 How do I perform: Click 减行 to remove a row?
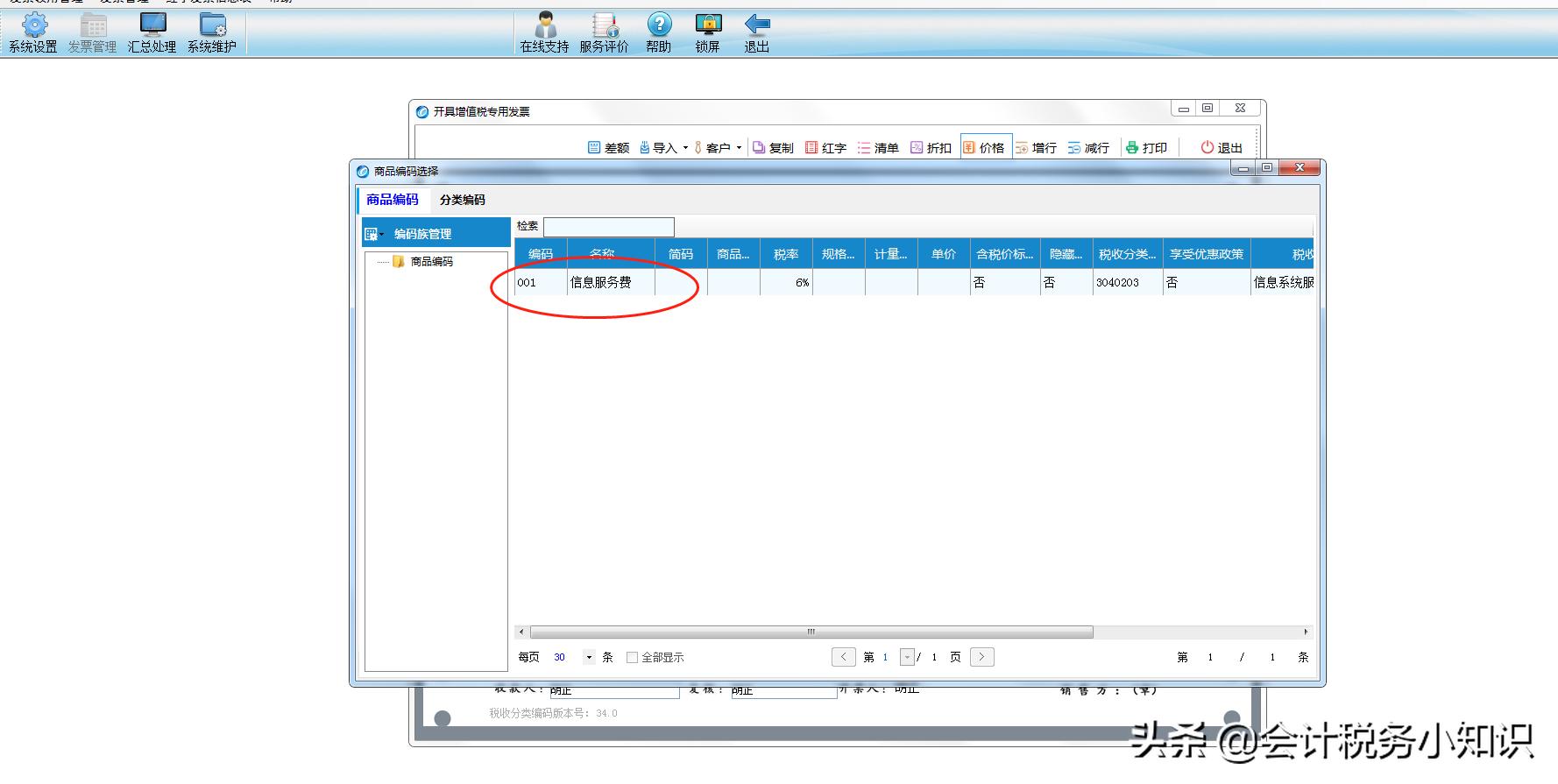(x=1088, y=148)
